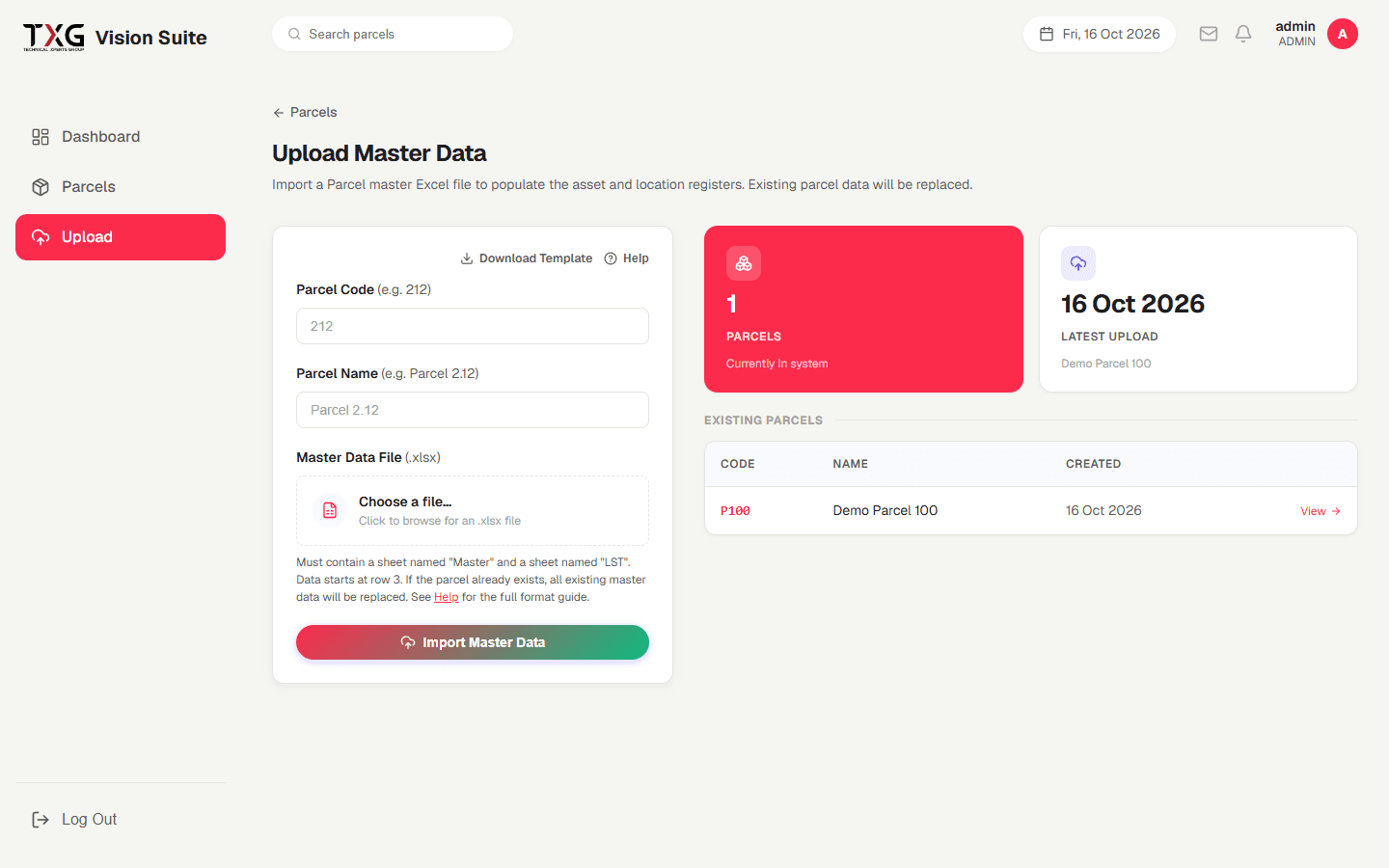The height and width of the screenshot is (868, 1389).
Task: Click the admin username text
Action: pyautogui.click(x=1295, y=26)
